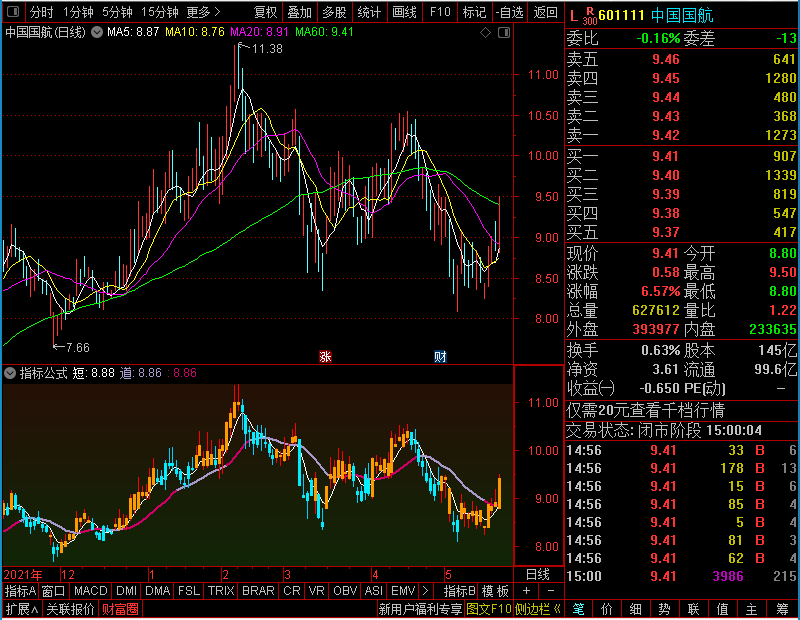Image resolution: width=800 pixels, height=620 pixels.
Task: Select the 筹 chip distribution tab
Action: point(783,609)
